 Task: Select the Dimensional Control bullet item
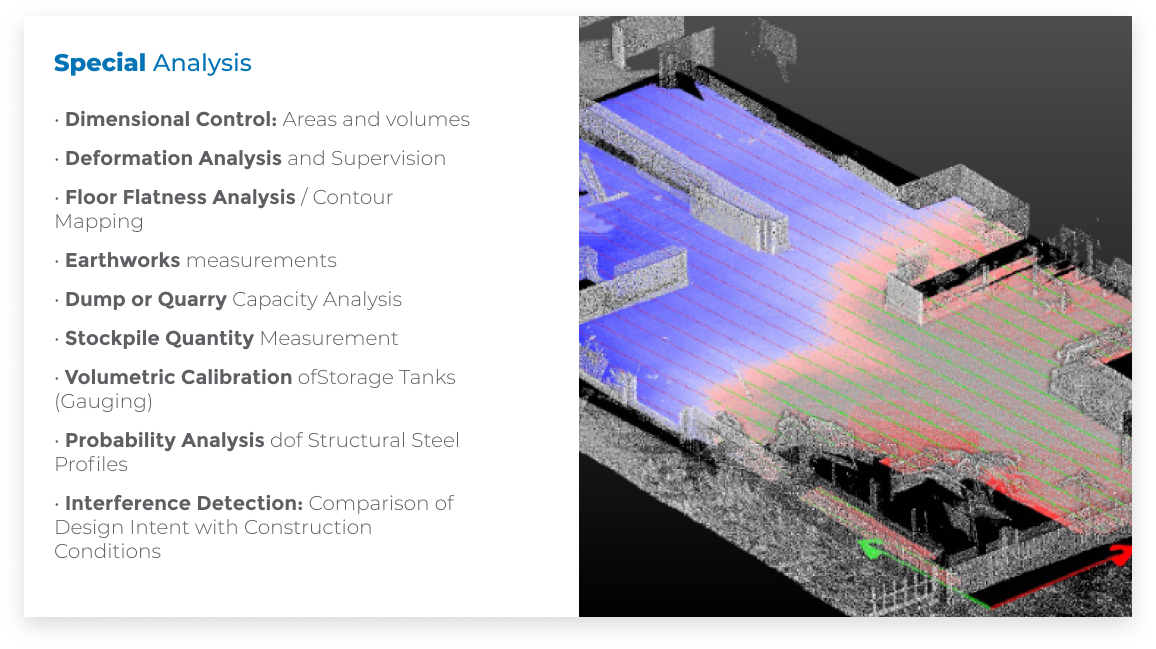point(262,119)
